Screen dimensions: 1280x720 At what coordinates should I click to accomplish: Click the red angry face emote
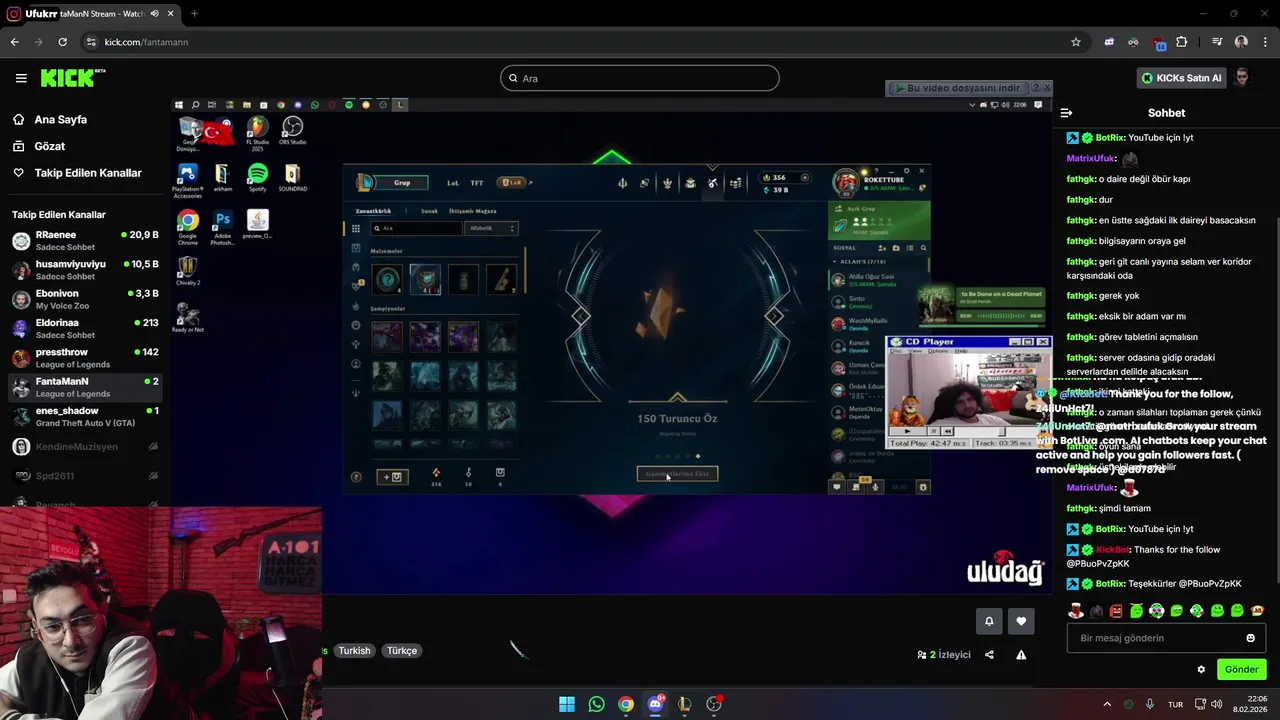coord(1116,611)
